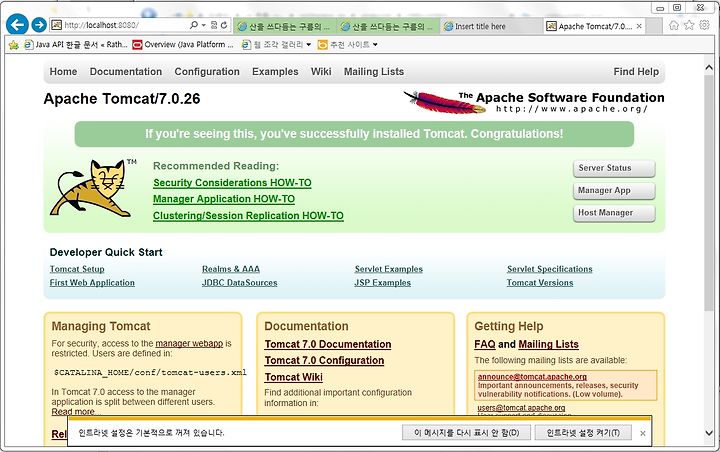The image size is (720, 452).
Task: Open Manager Application HOW-TO link
Action: [x=224, y=199]
